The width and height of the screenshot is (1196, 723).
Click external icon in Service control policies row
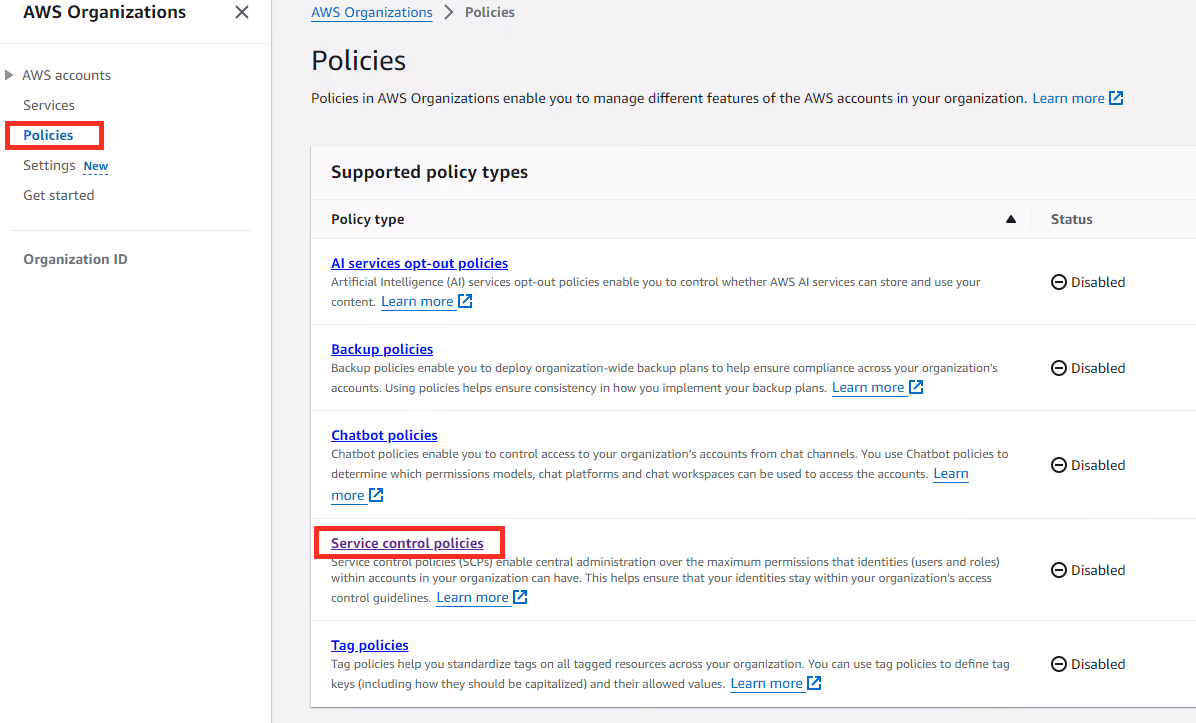(520, 597)
